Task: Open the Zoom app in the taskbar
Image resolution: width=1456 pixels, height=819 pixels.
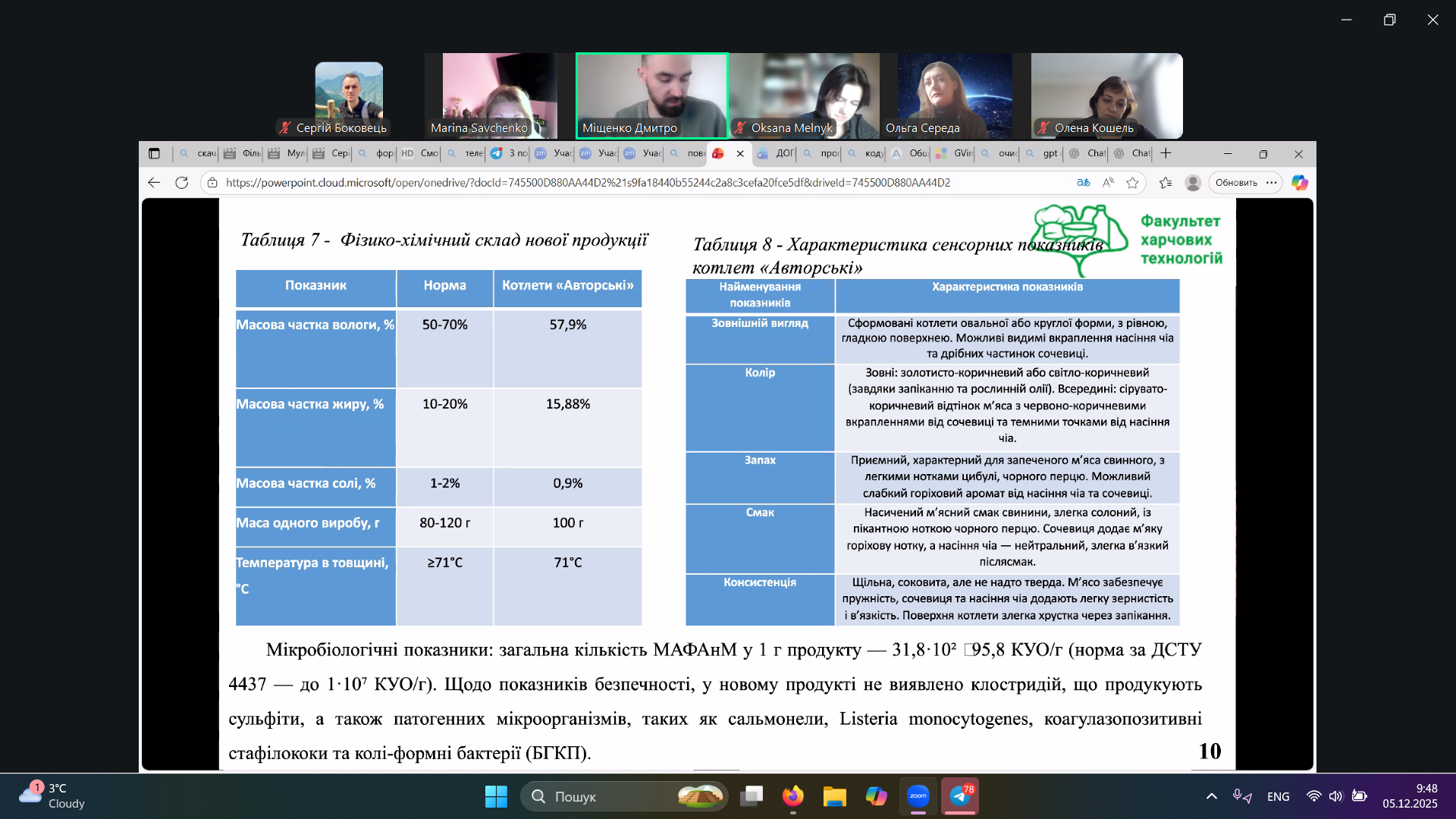Action: tap(918, 796)
